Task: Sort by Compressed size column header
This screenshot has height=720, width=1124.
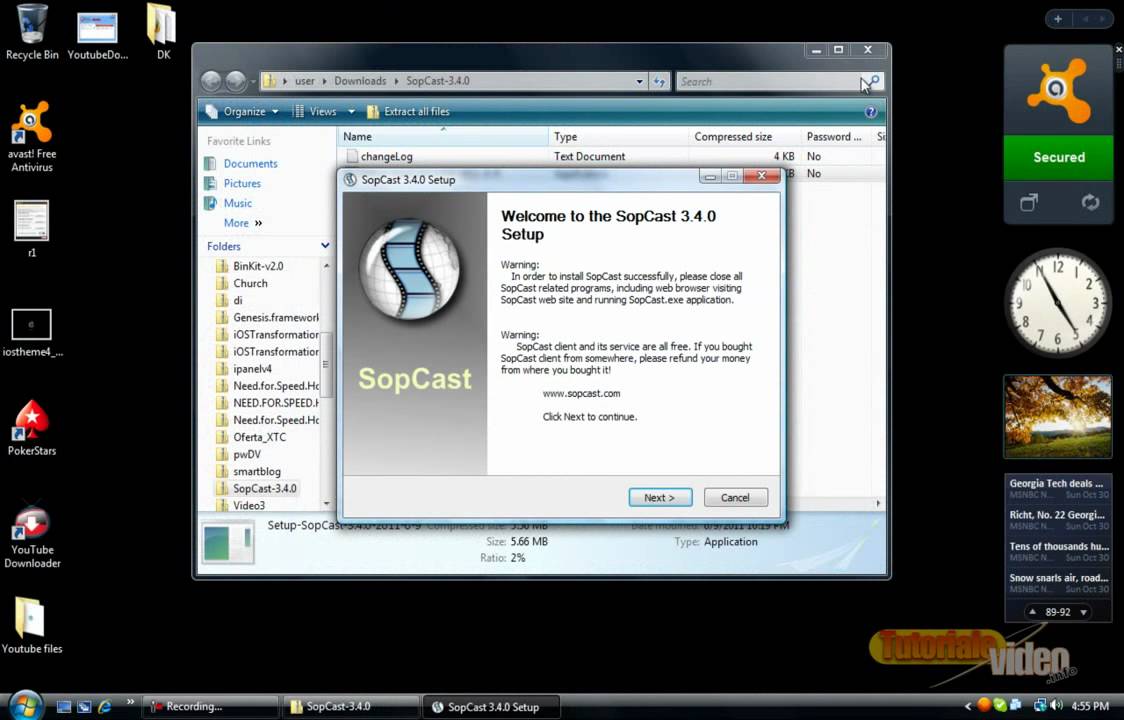Action: pos(744,136)
